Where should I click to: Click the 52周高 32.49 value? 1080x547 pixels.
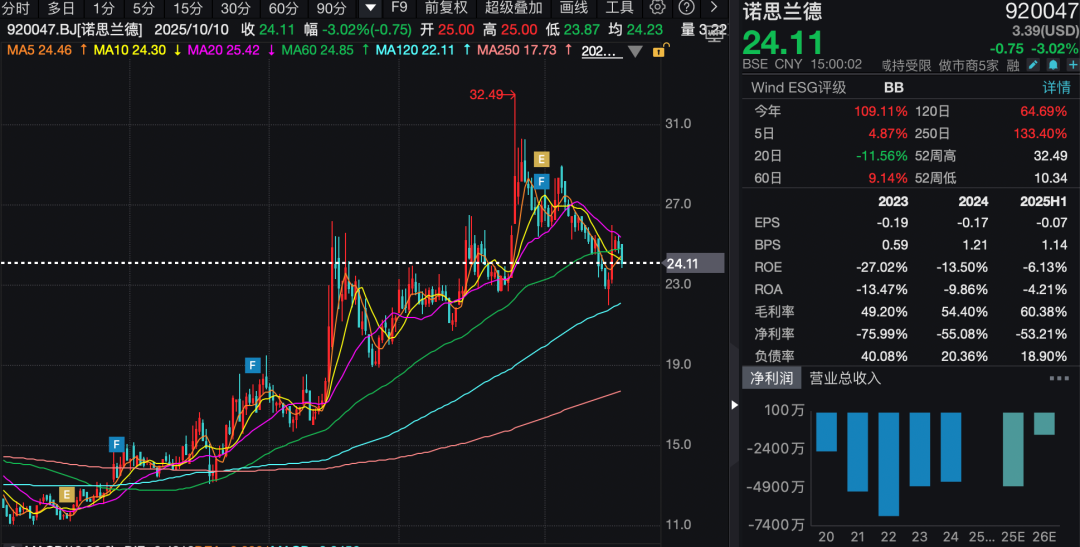point(1050,156)
